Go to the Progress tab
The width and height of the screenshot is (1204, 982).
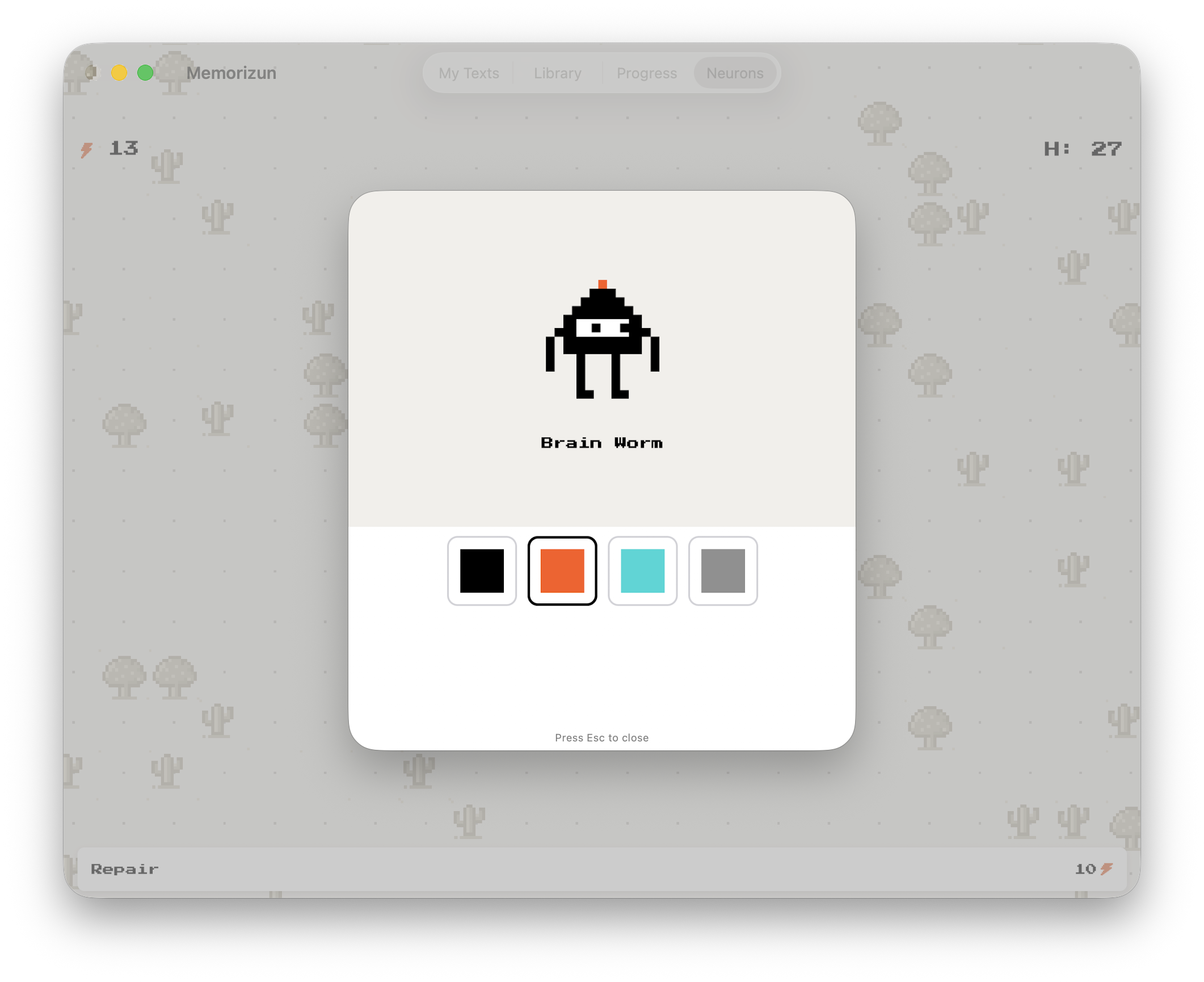pos(646,73)
